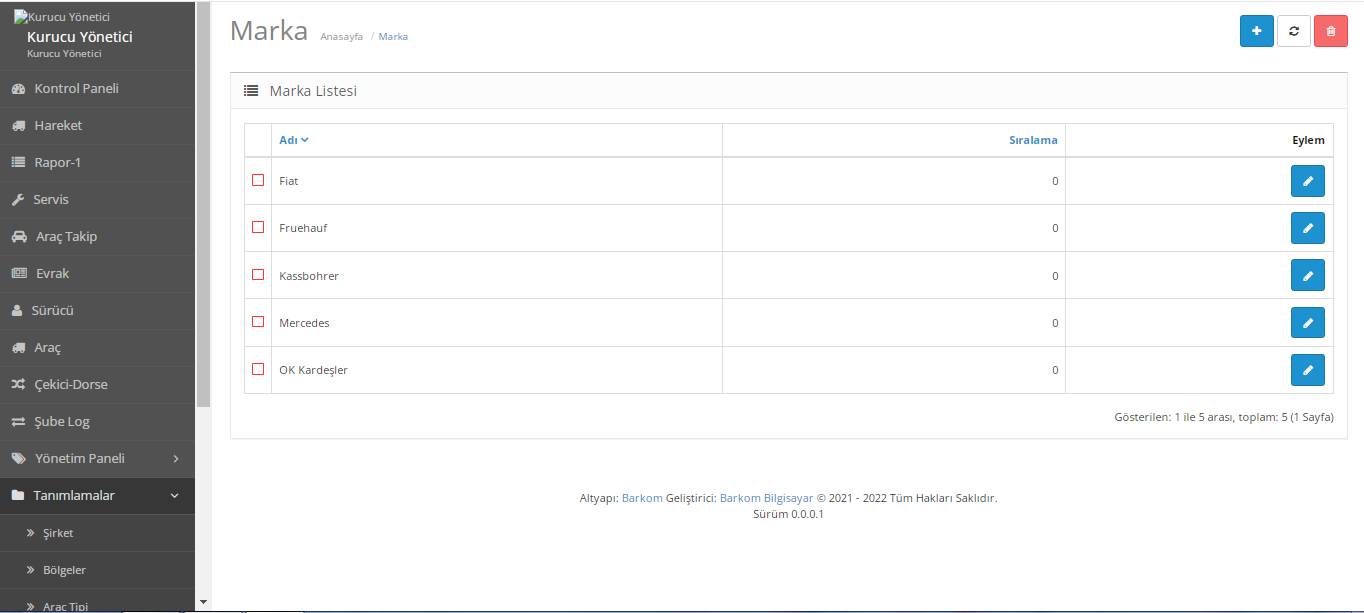Tick the OK Kardeşler row checkbox
The height and width of the screenshot is (613, 1364).
point(258,369)
